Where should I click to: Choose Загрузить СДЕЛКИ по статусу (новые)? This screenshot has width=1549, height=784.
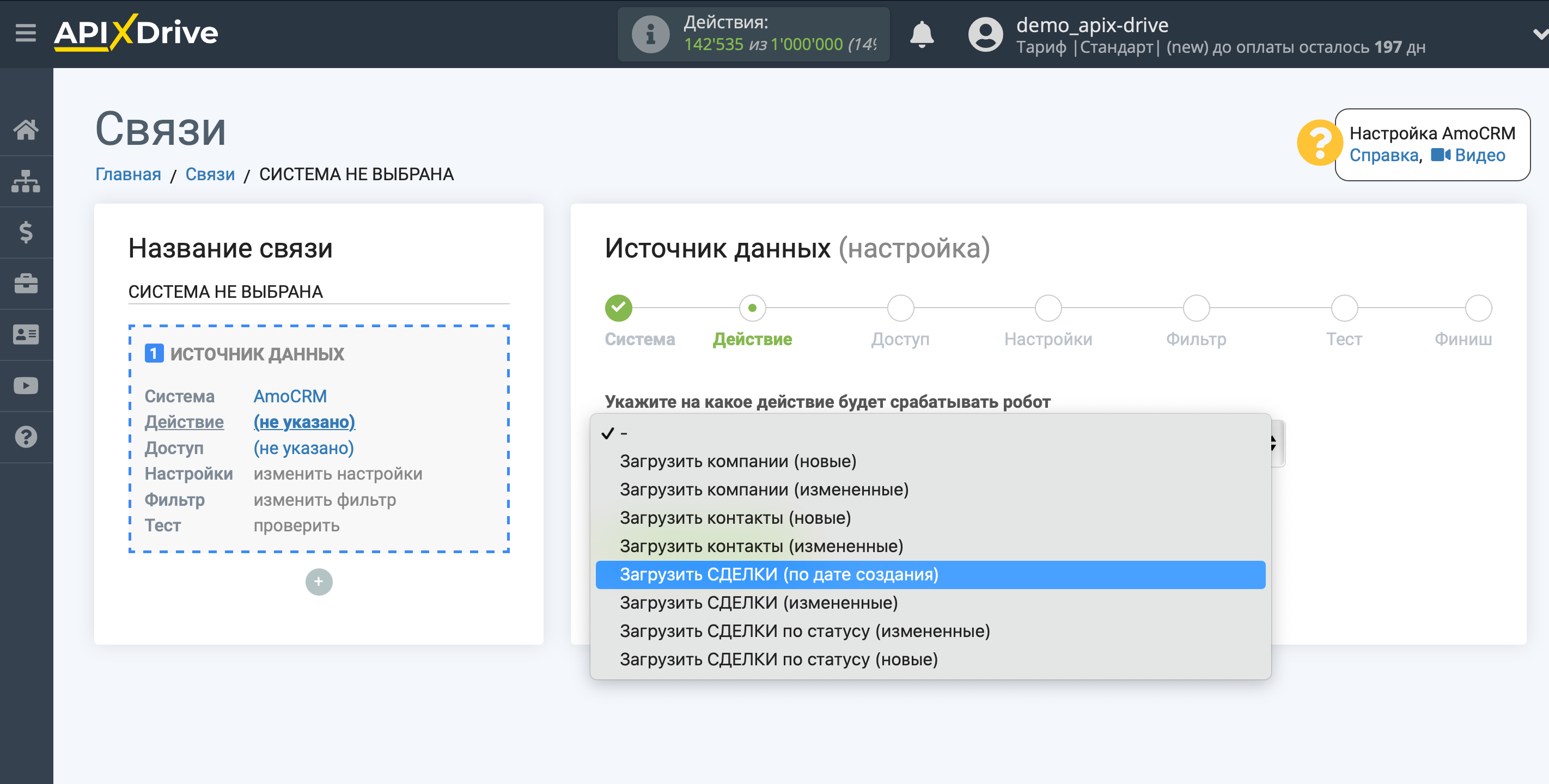pyautogui.click(x=930, y=659)
